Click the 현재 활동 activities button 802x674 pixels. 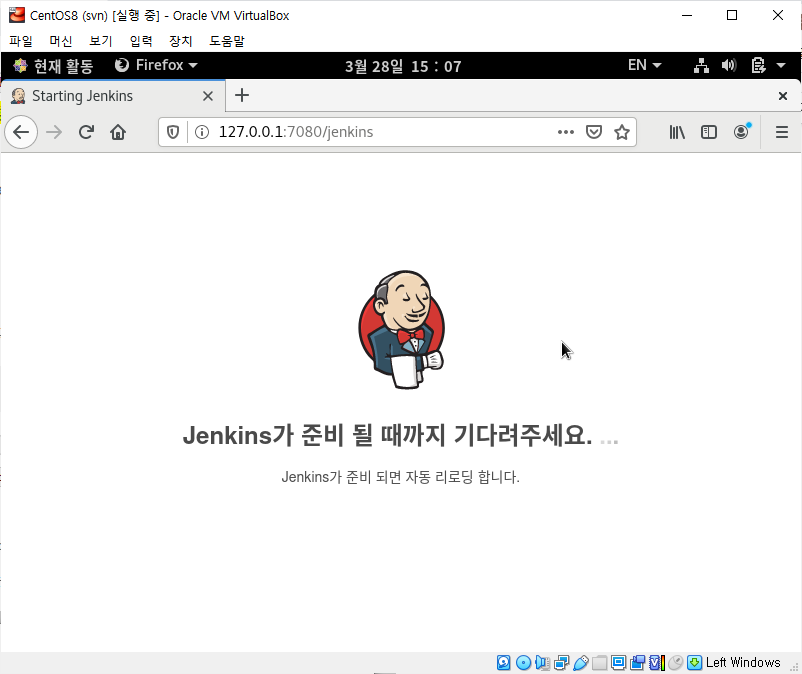(x=53, y=65)
